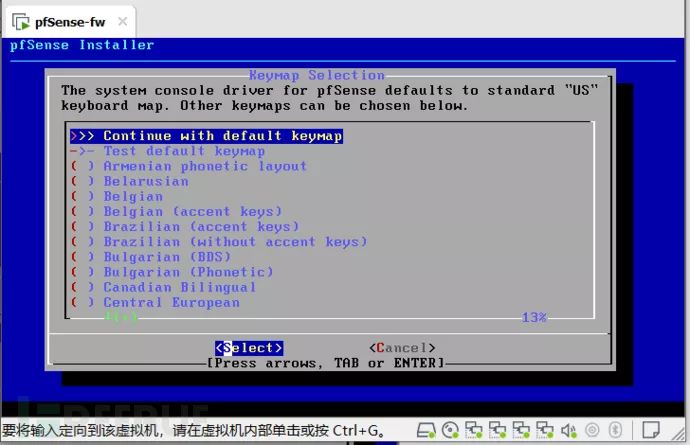The width and height of the screenshot is (690, 445).
Task: Select Armenian phonetic layout keymap option
Action: point(188,166)
